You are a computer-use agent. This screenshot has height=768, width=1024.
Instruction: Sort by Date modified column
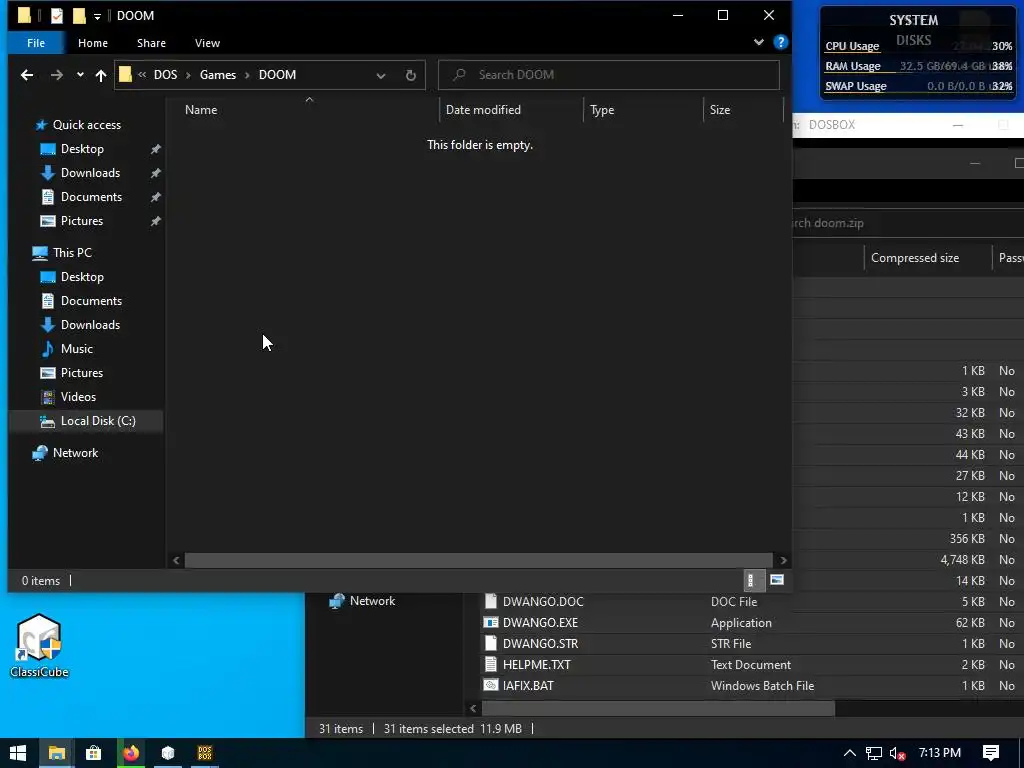(483, 110)
